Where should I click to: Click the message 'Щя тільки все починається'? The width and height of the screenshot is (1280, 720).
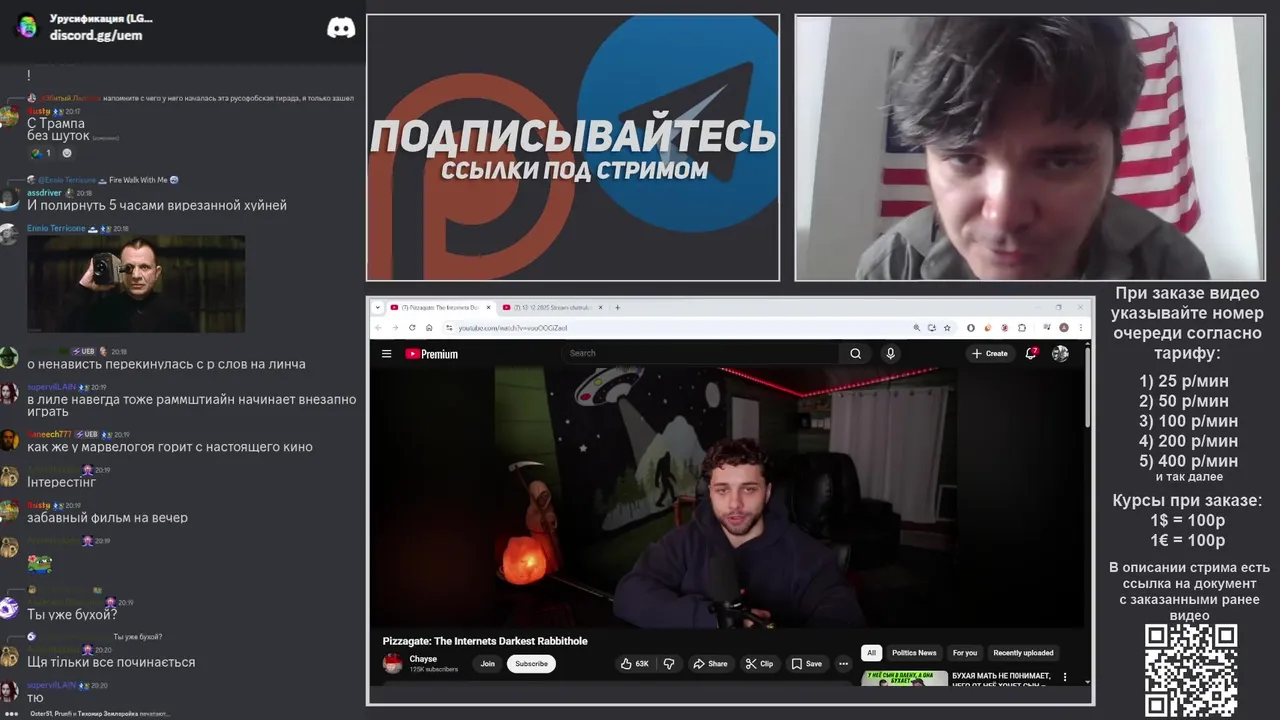click(111, 662)
